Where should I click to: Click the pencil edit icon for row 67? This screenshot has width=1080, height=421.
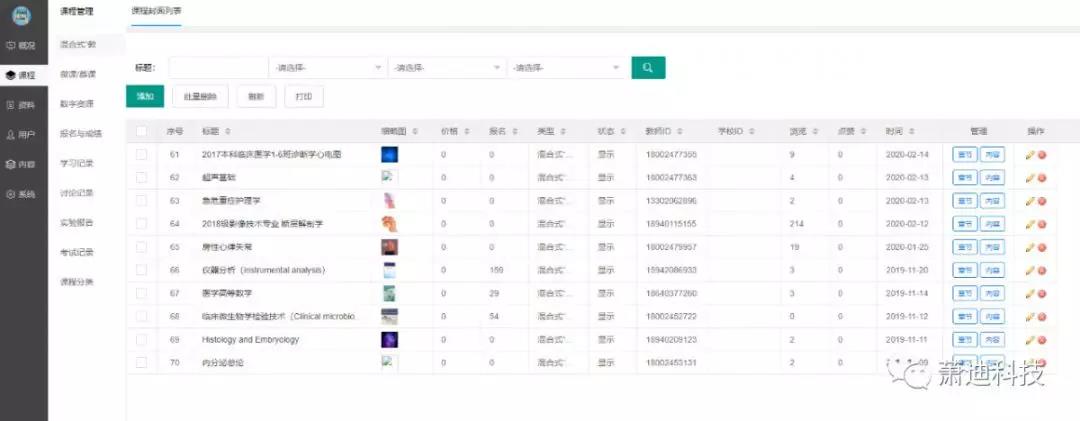tap(1029, 293)
